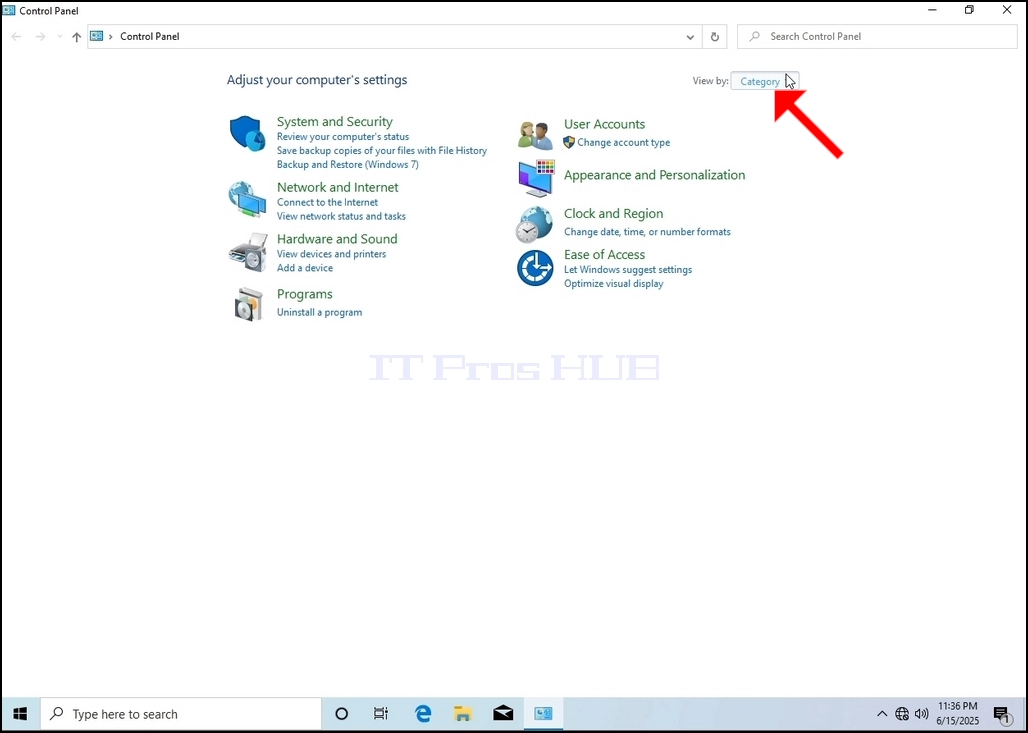
Task: Open the recent locations dropdown arrow
Action: [59, 37]
